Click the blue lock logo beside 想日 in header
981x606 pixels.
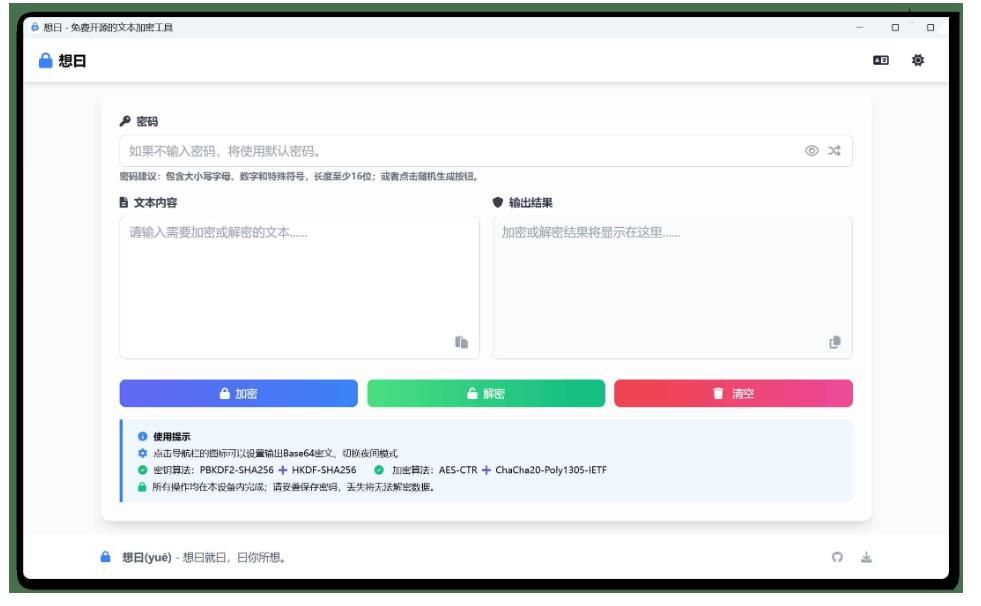pyautogui.click(x=45, y=61)
